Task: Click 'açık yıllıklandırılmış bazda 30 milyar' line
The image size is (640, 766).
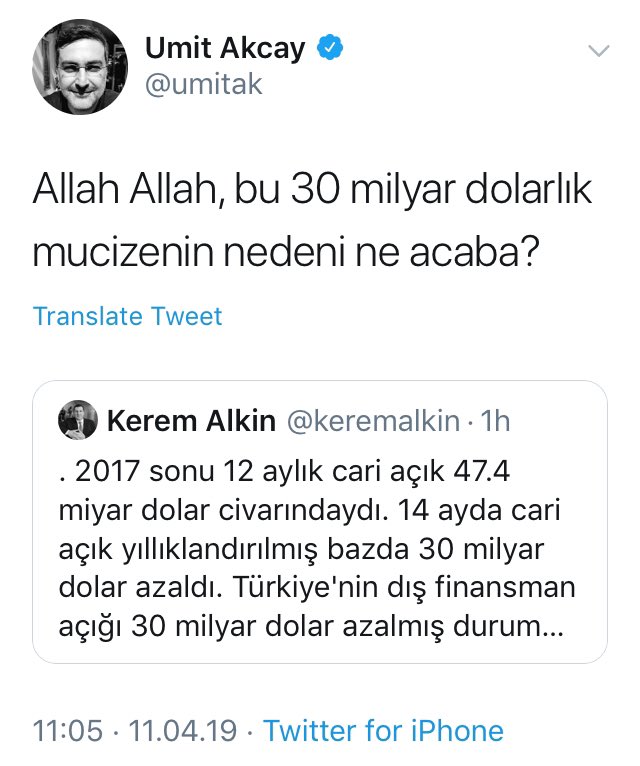Action: (x=301, y=550)
